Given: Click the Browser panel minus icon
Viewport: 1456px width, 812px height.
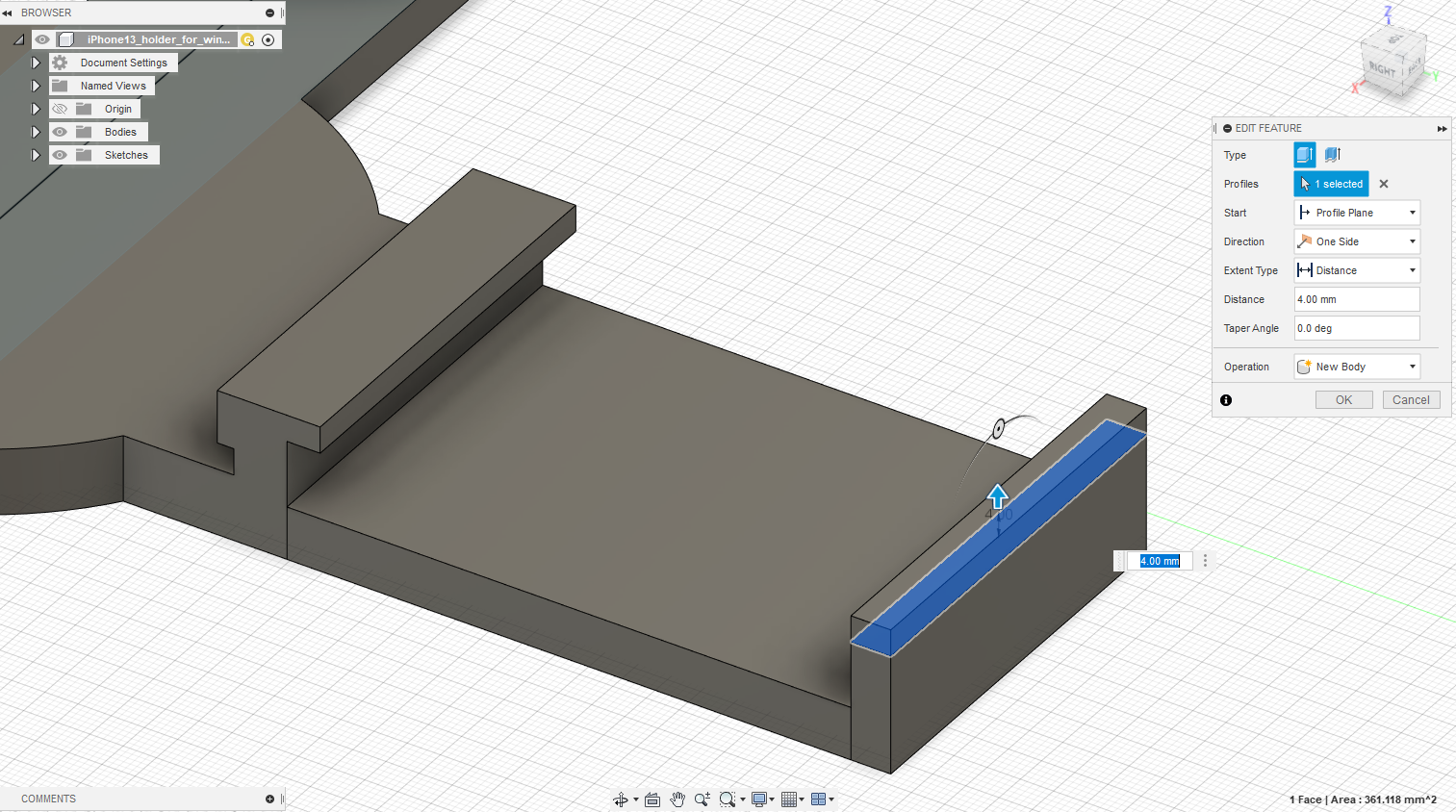Looking at the screenshot, I should point(269,13).
